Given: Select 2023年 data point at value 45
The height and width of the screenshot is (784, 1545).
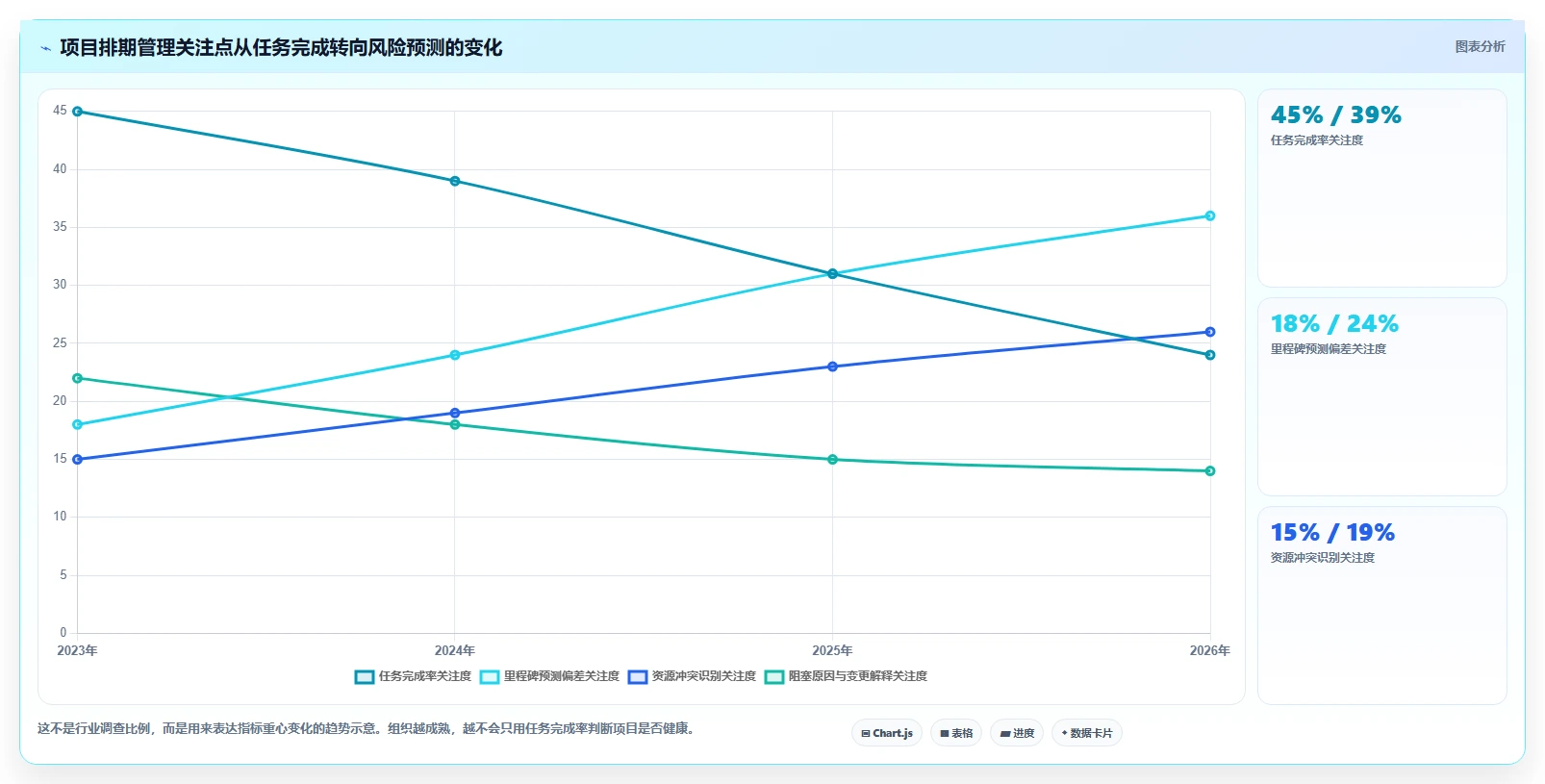Looking at the screenshot, I should click(x=77, y=112).
